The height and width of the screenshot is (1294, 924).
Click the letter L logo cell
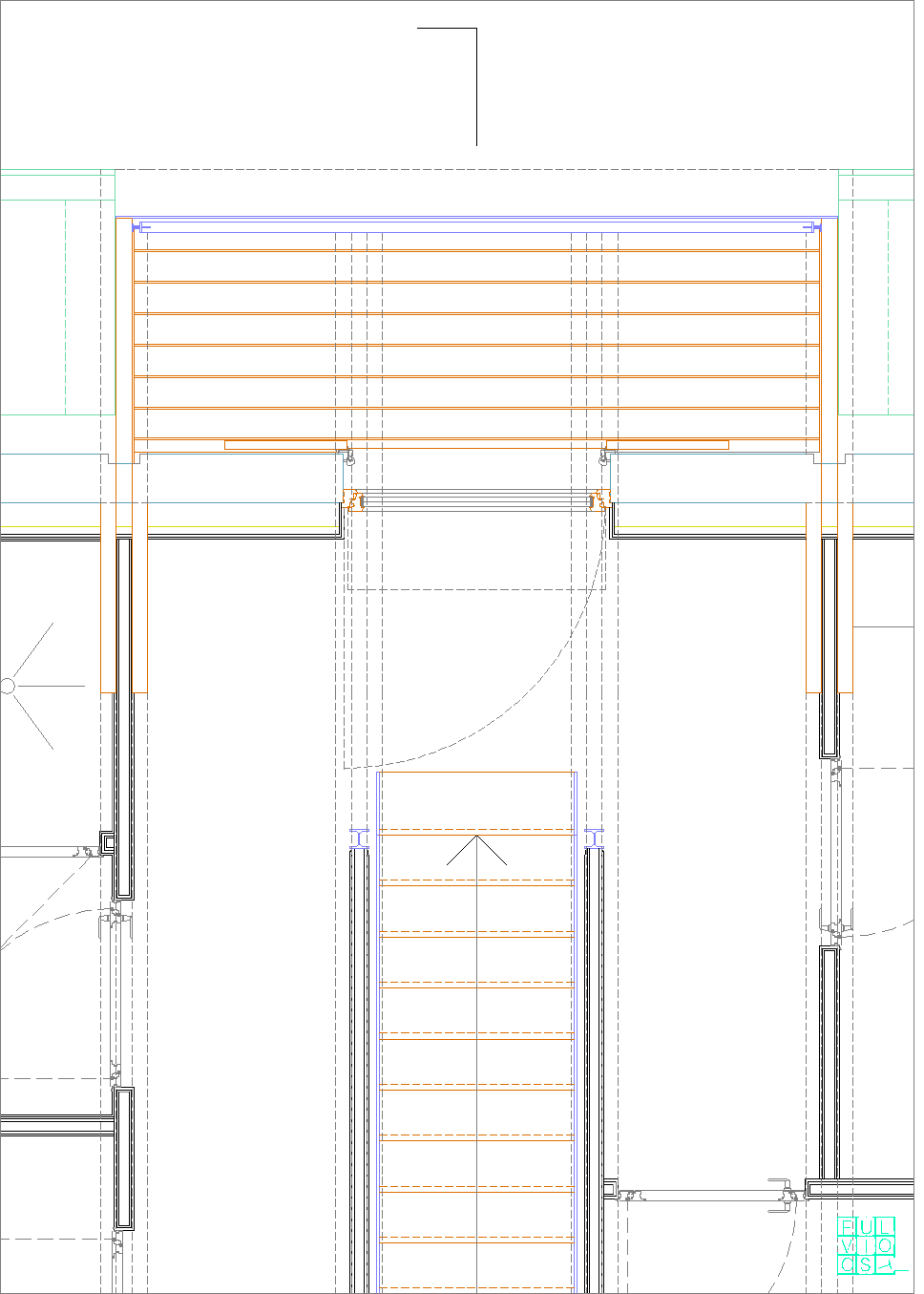pyautogui.click(x=885, y=1227)
